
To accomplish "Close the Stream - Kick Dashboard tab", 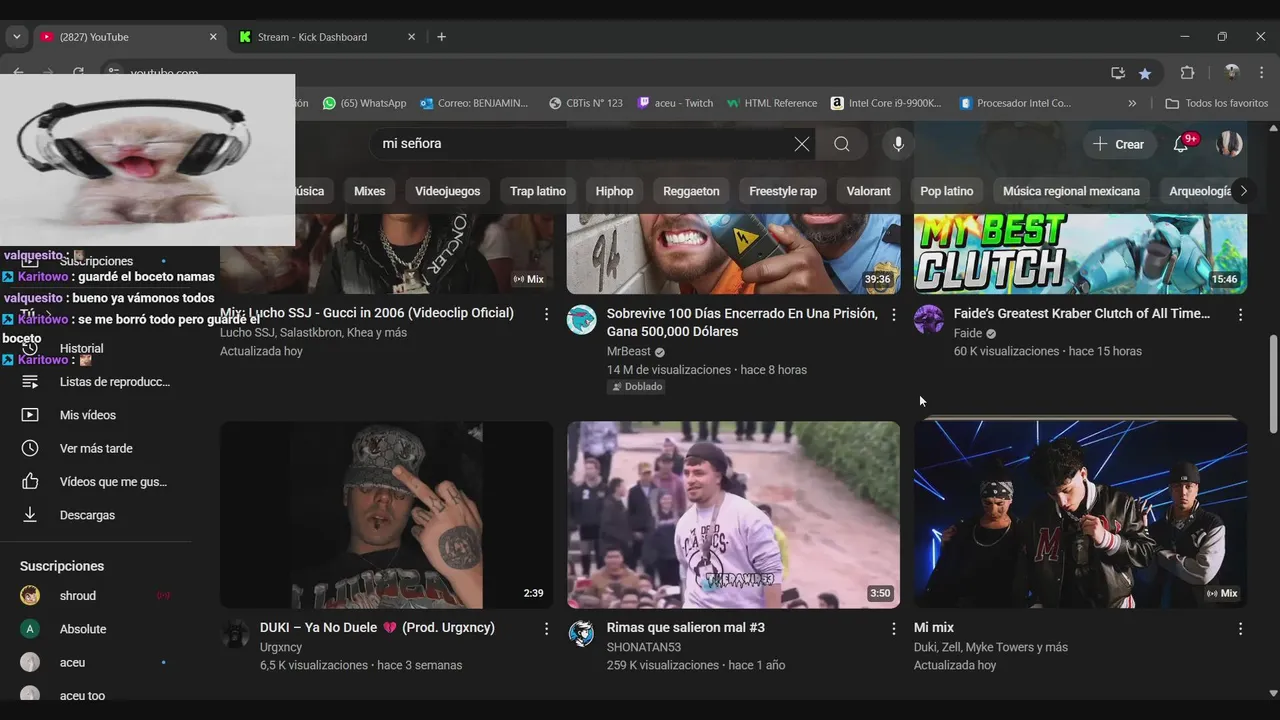I will (411, 37).
